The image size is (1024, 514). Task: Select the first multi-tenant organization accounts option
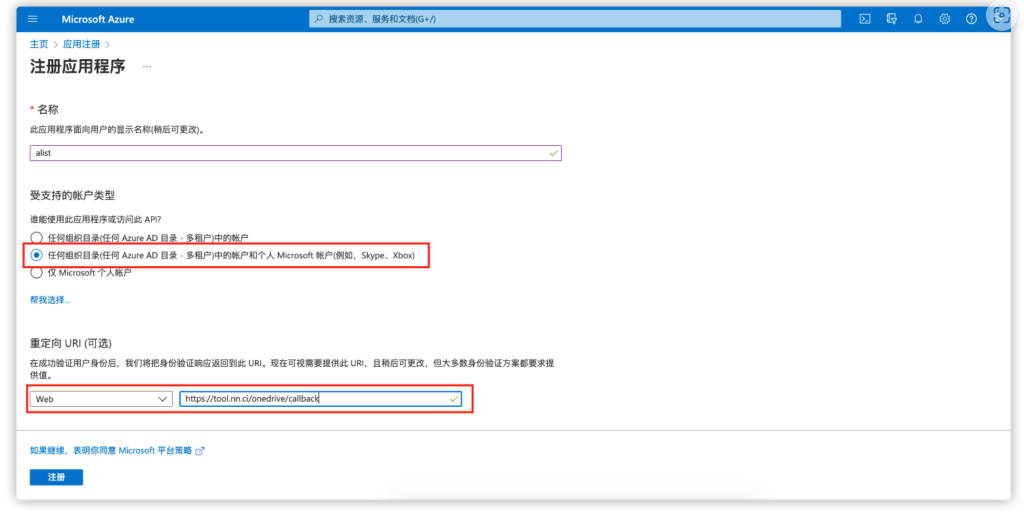(x=37, y=238)
